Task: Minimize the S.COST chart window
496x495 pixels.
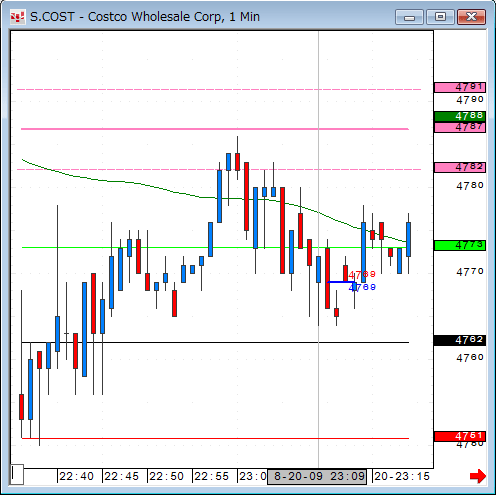Action: (409, 17)
